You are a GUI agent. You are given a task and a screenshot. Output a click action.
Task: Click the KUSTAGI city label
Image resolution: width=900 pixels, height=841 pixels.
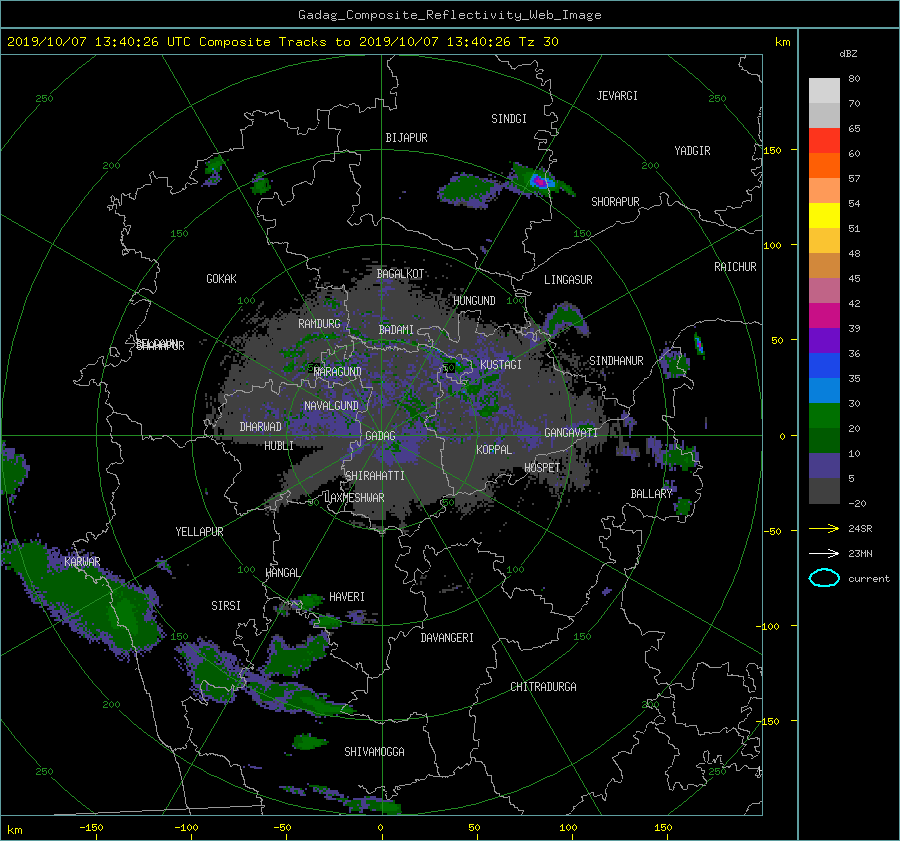tap(501, 365)
